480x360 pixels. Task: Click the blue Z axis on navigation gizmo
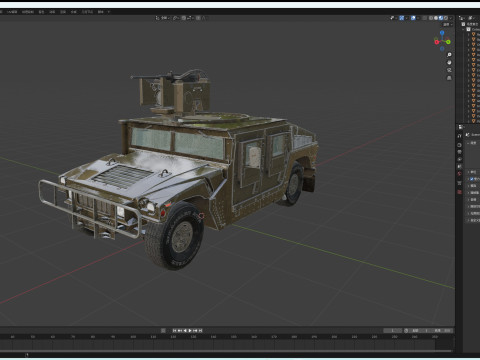click(442, 33)
